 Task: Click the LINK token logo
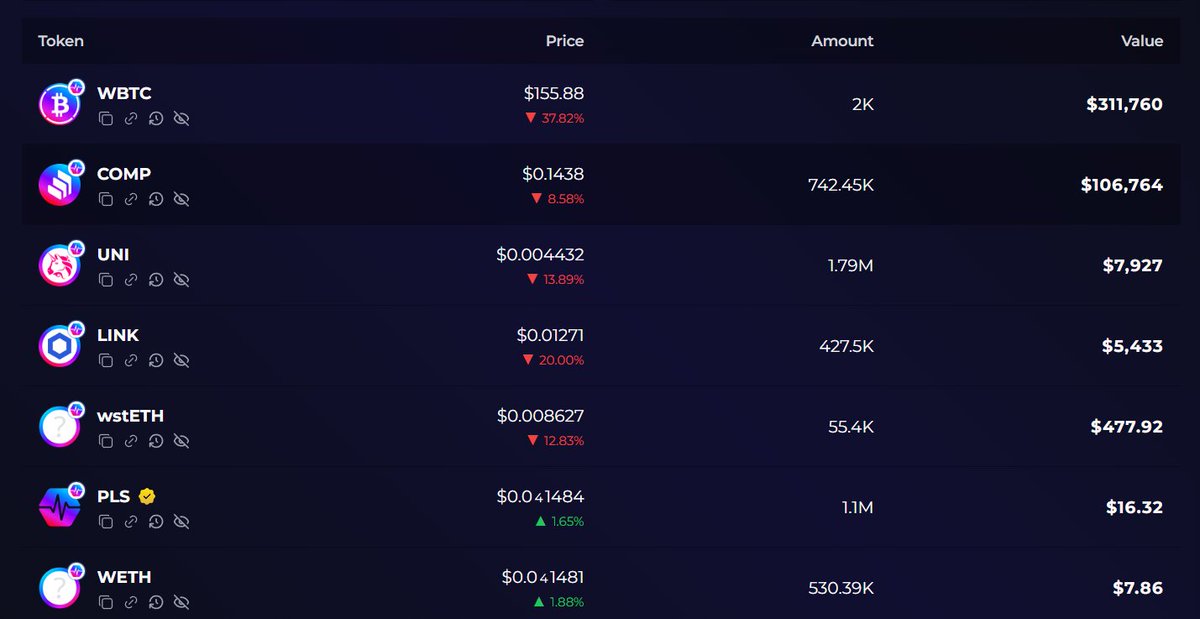[59, 346]
